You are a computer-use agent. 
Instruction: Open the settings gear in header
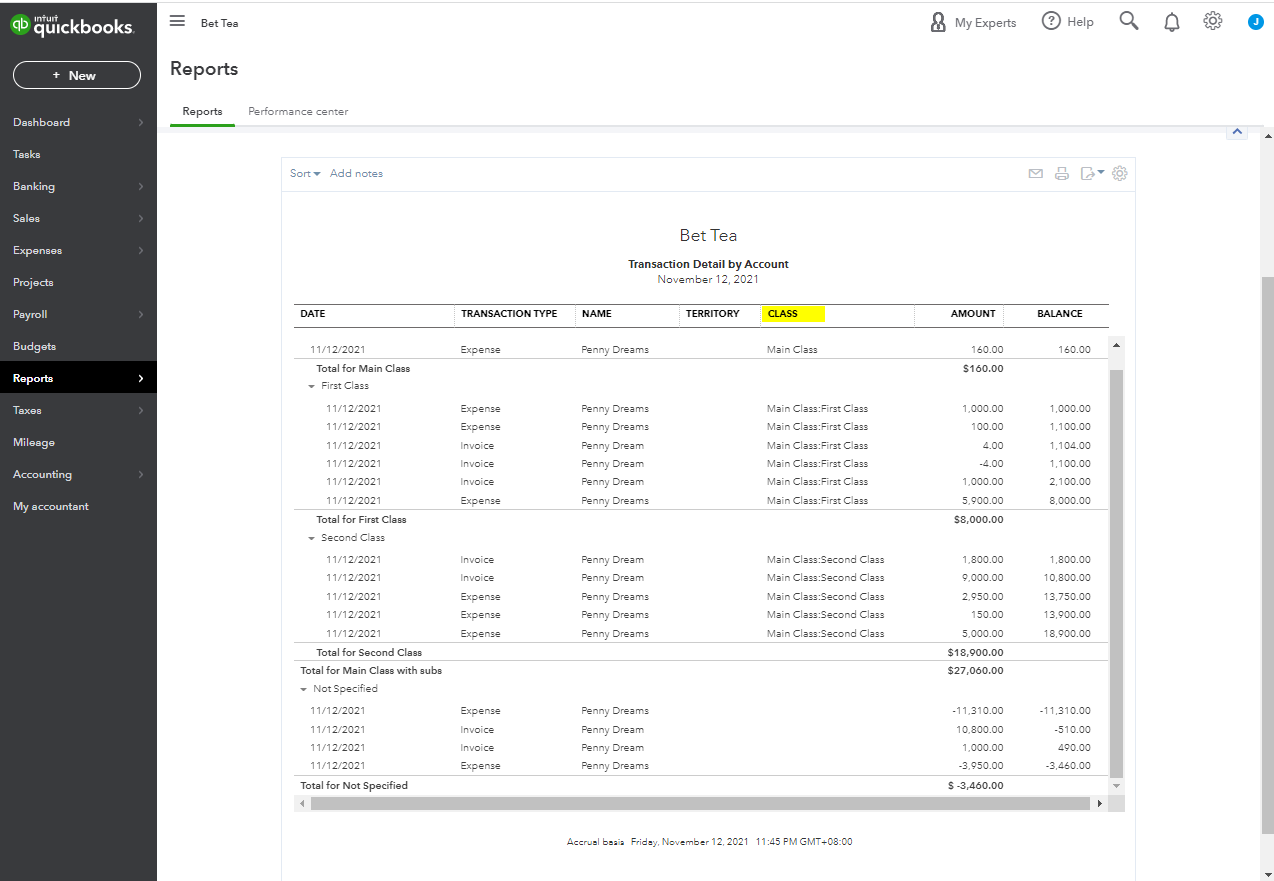click(1213, 21)
